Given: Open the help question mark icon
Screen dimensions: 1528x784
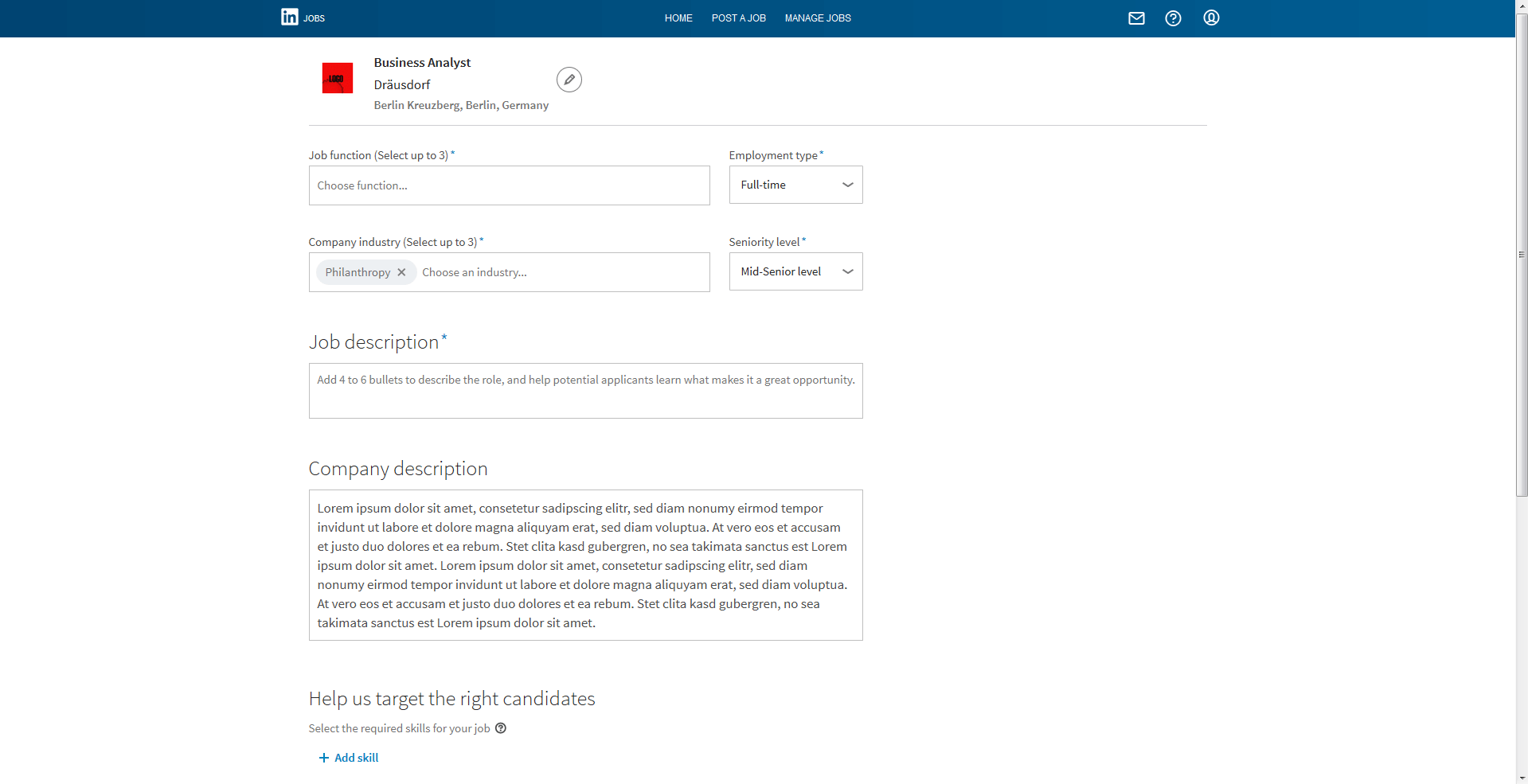Looking at the screenshot, I should tap(1173, 18).
